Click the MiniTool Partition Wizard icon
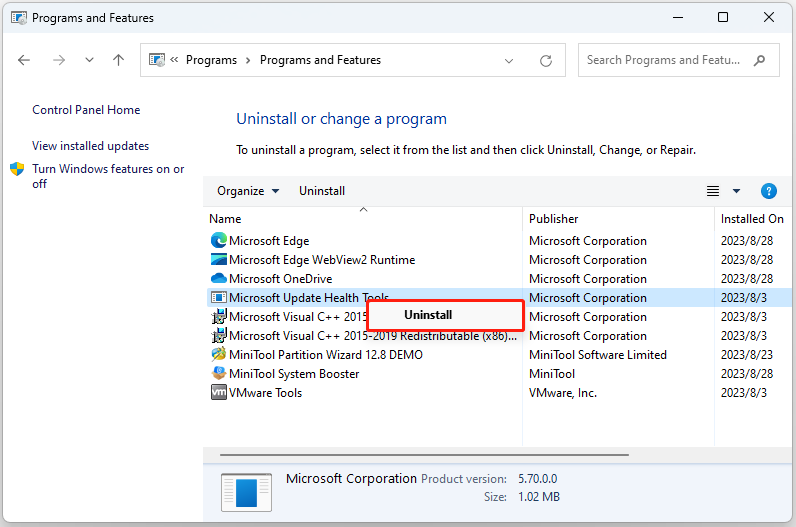Viewport: 796px width, 527px height. click(219, 354)
